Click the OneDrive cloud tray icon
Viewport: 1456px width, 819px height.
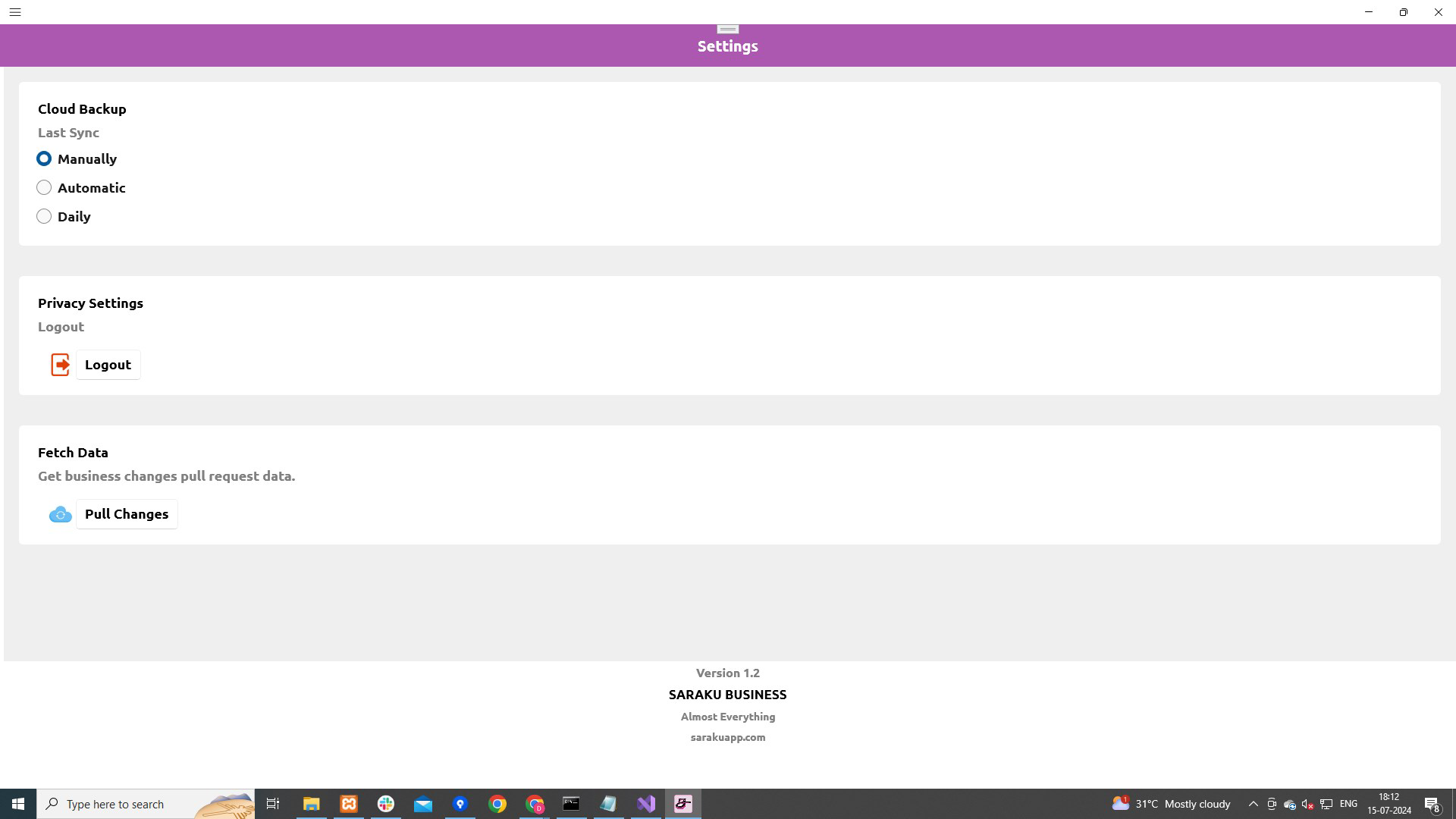1289,804
